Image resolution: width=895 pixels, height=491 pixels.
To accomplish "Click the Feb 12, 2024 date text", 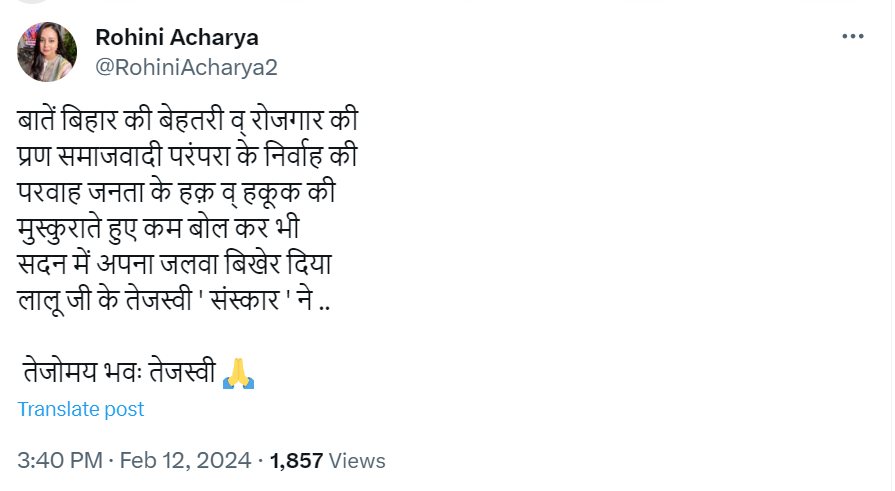I will [x=185, y=461].
